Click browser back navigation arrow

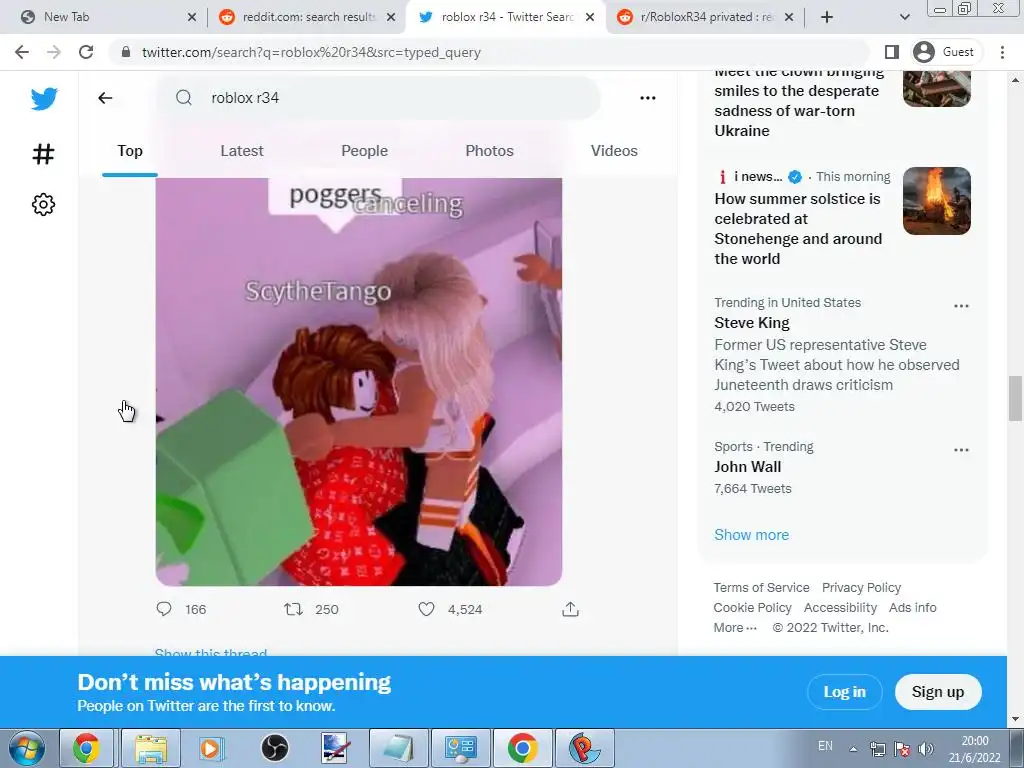(22, 52)
